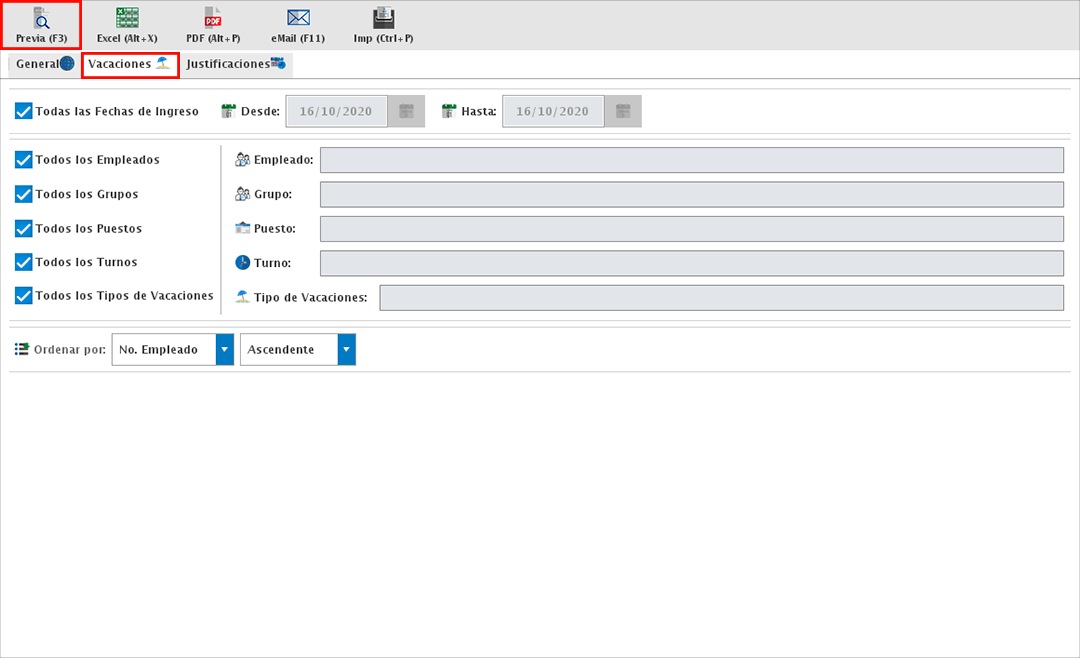Uncheck Todas las Fechas de Ingreso
Viewport: 1080px width, 658px height.
coord(24,111)
